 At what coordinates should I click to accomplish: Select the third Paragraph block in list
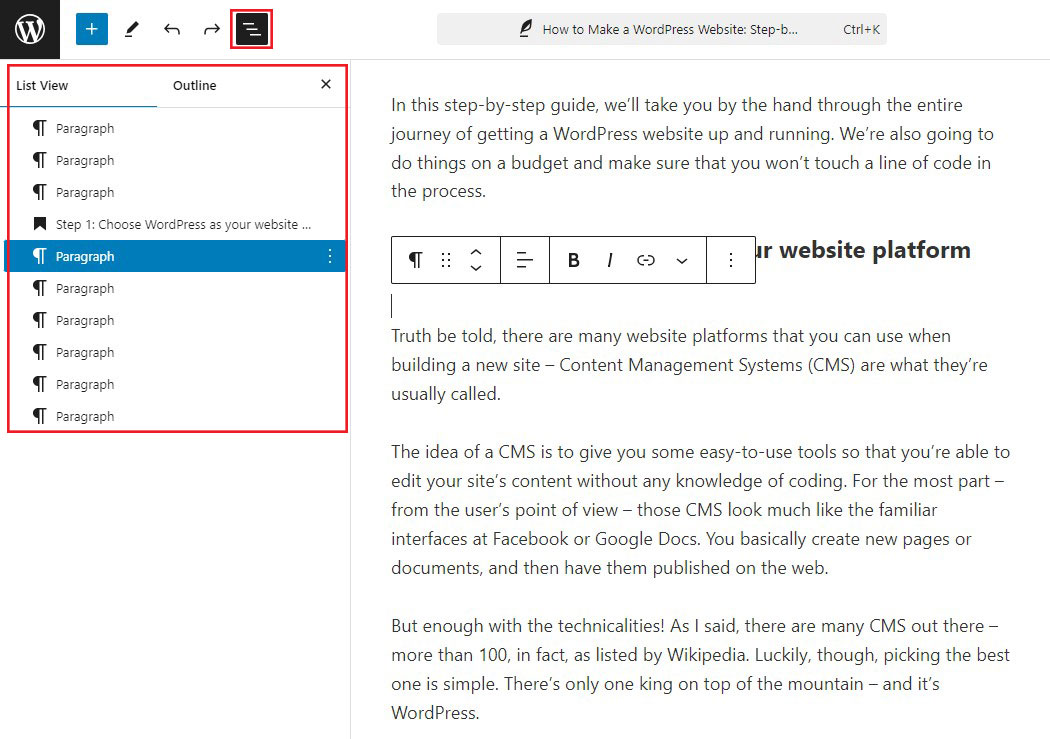pyautogui.click(x=177, y=192)
